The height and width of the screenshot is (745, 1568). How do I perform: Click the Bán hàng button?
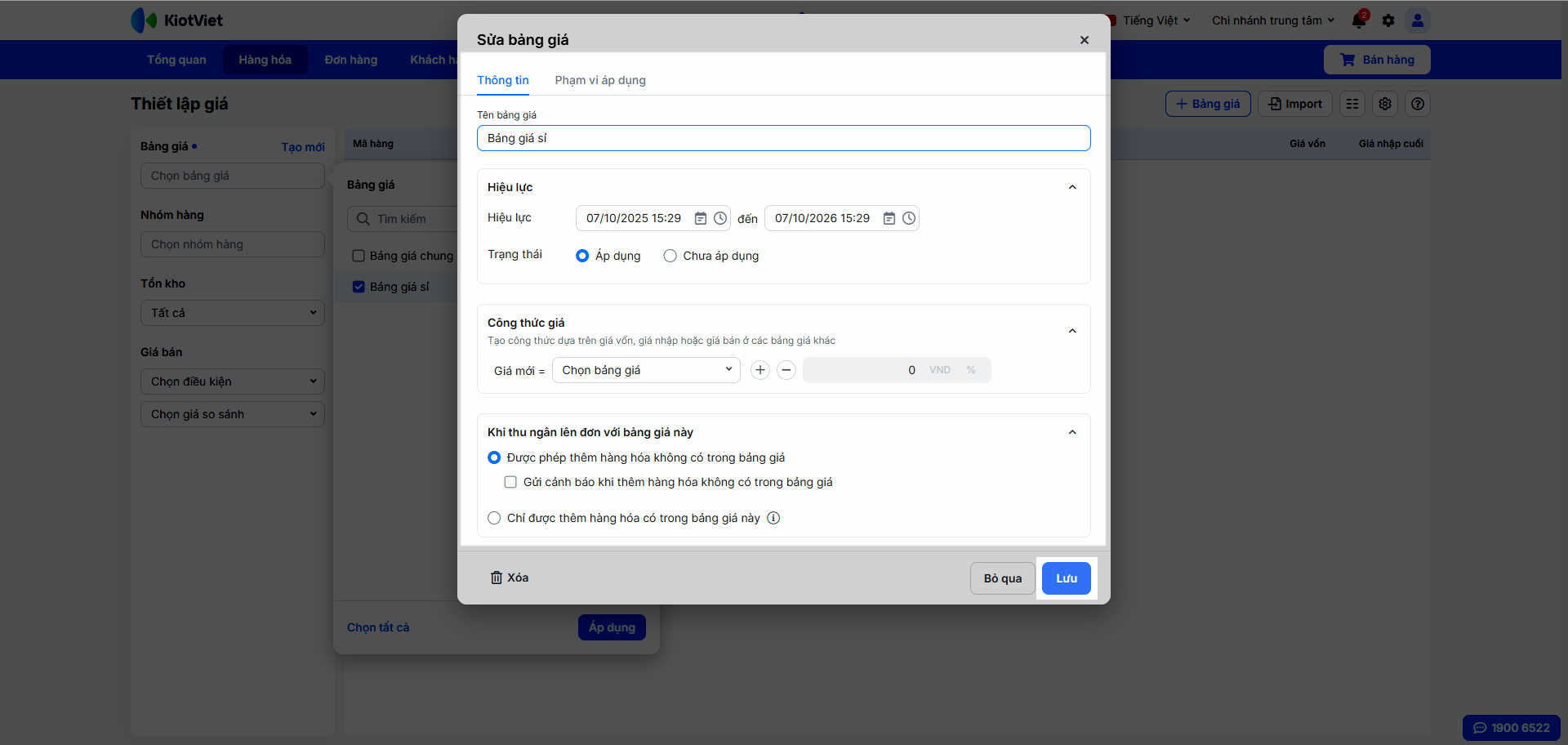point(1377,60)
